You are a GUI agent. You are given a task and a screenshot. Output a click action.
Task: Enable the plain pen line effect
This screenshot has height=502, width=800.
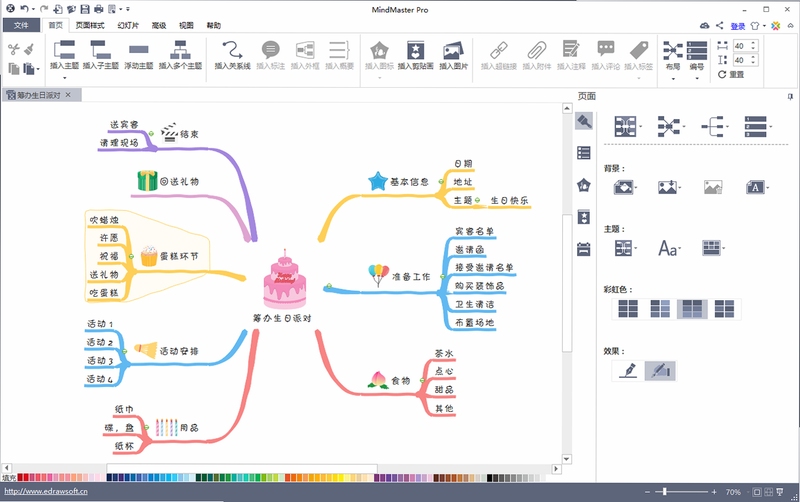628,370
